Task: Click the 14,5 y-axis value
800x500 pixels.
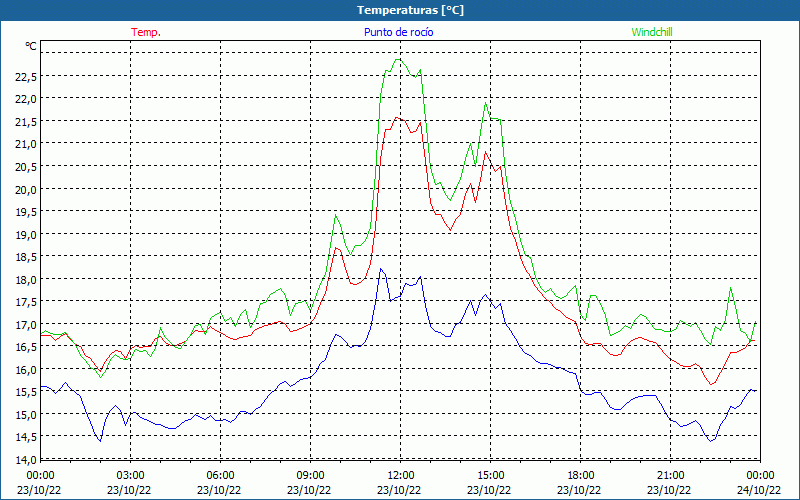Action: click(x=26, y=437)
